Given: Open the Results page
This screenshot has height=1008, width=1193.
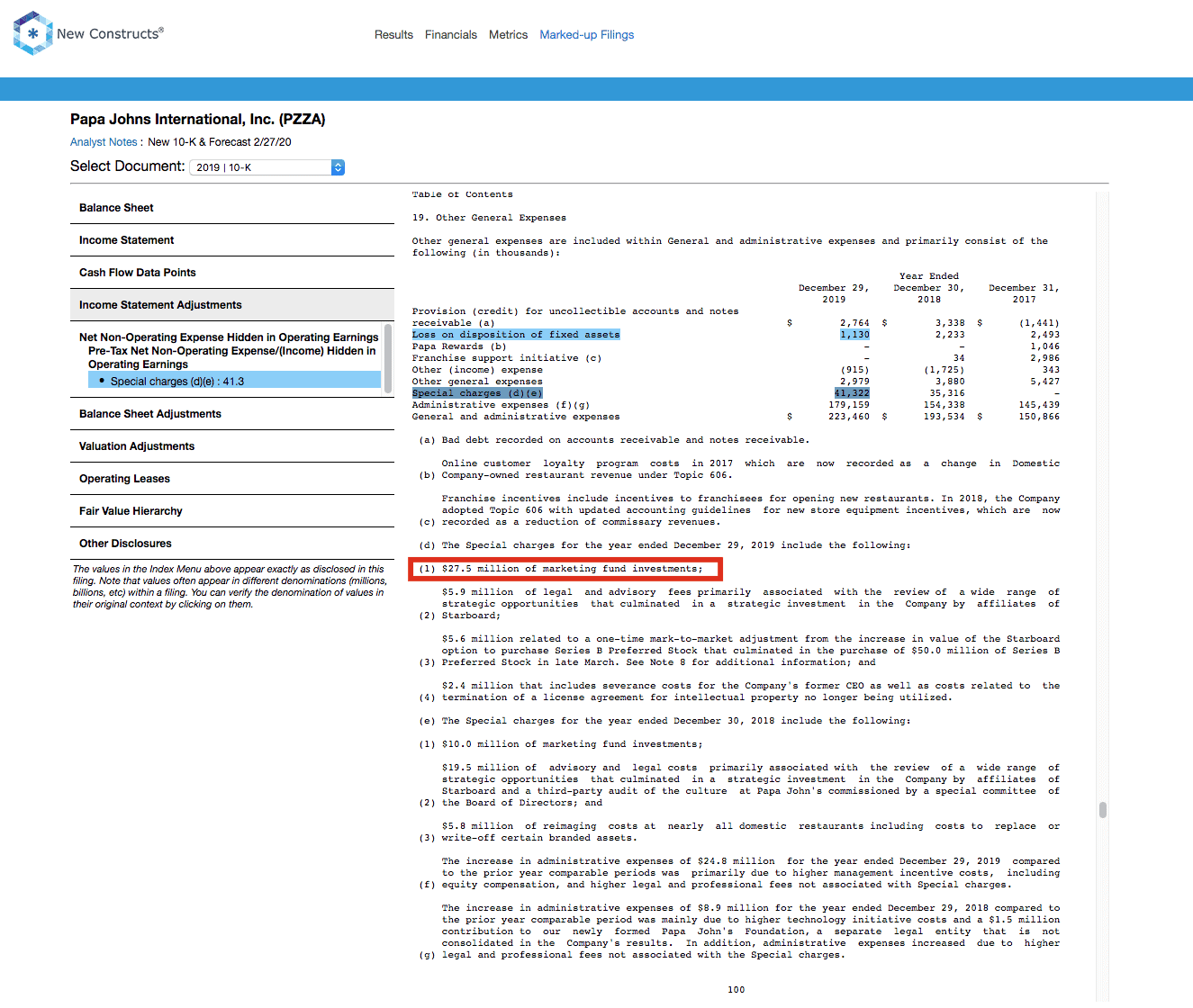Looking at the screenshot, I should (393, 34).
